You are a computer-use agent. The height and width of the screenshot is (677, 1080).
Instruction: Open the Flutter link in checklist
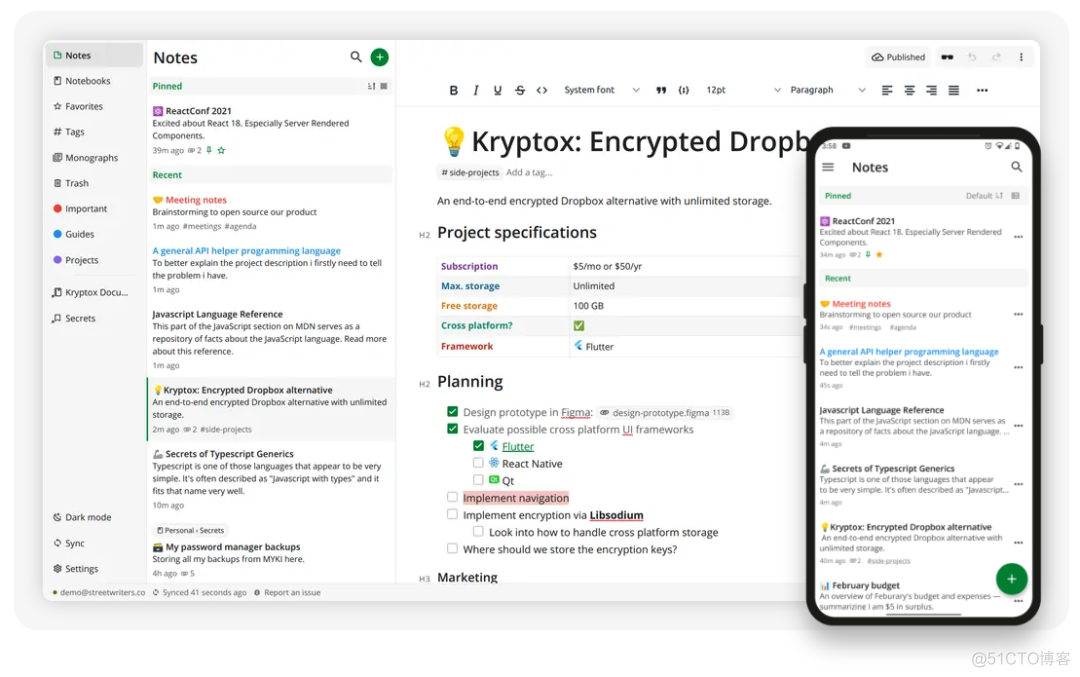click(x=518, y=446)
